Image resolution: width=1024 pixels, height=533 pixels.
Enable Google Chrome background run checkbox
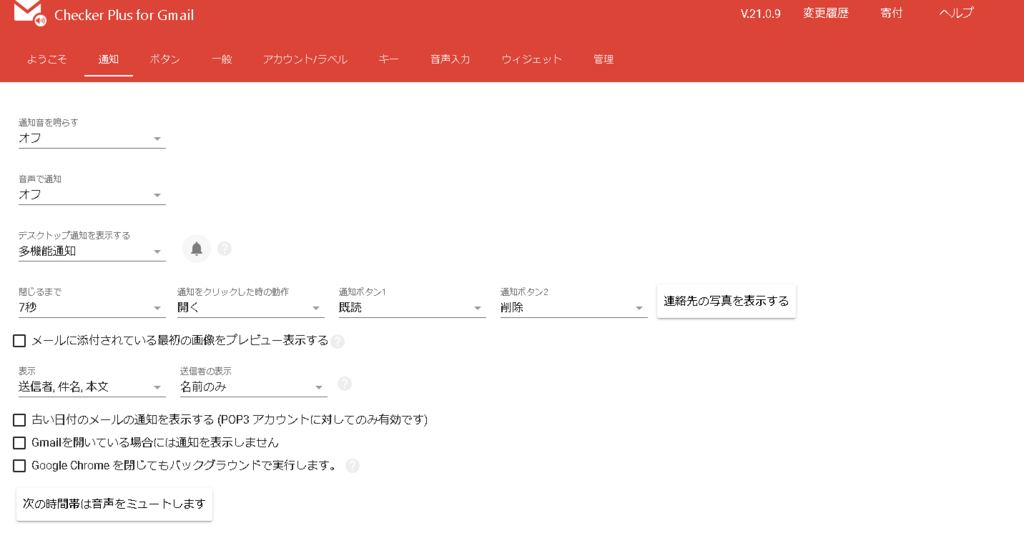(x=20, y=466)
